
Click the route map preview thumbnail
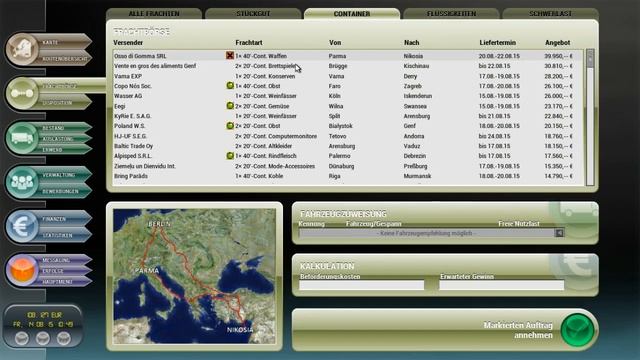click(194, 276)
